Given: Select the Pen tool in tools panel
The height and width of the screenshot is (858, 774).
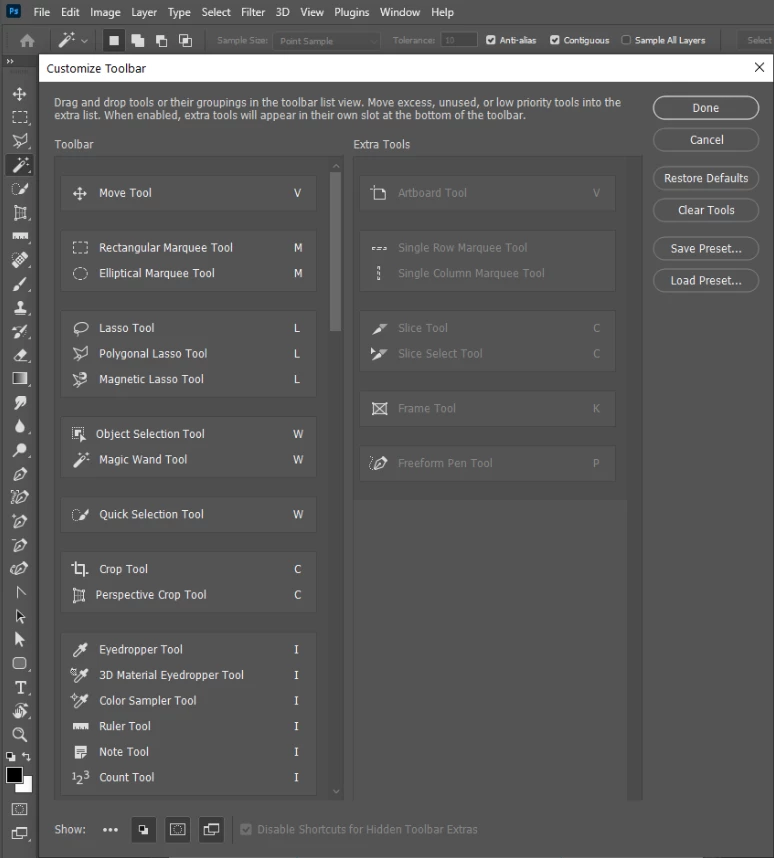Looking at the screenshot, I should click(x=20, y=474).
